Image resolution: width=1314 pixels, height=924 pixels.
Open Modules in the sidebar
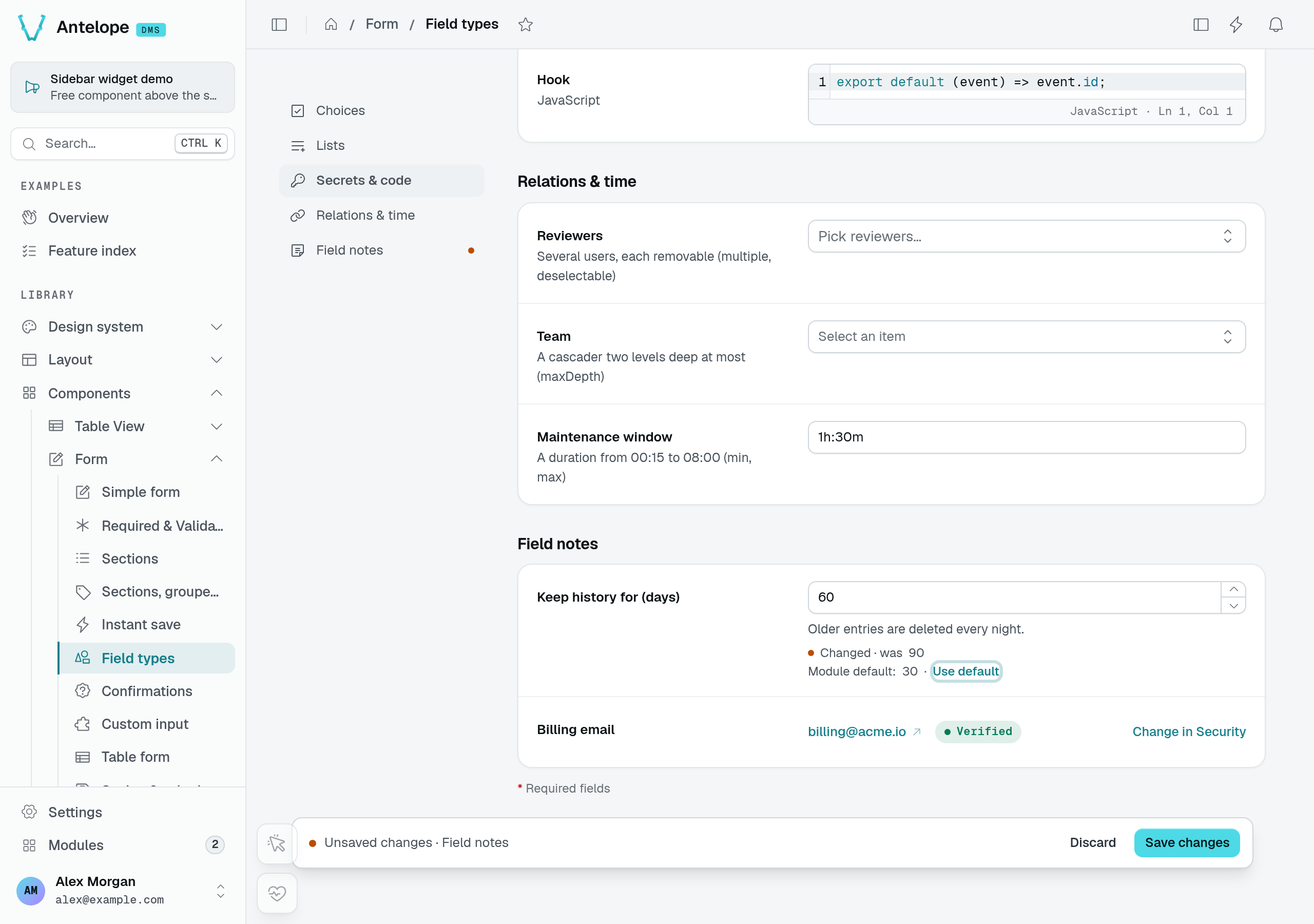coord(123,844)
